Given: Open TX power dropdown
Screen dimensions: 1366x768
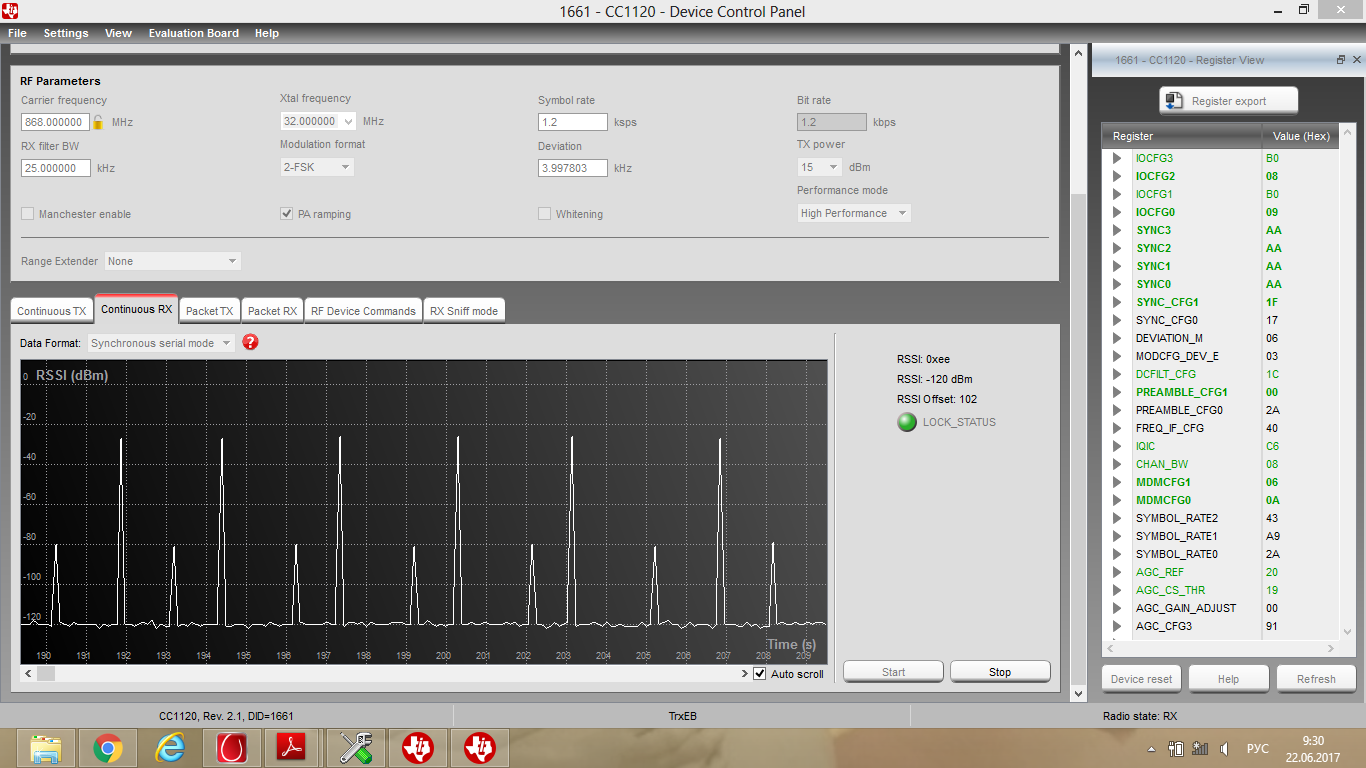Looking at the screenshot, I should click(x=834, y=167).
